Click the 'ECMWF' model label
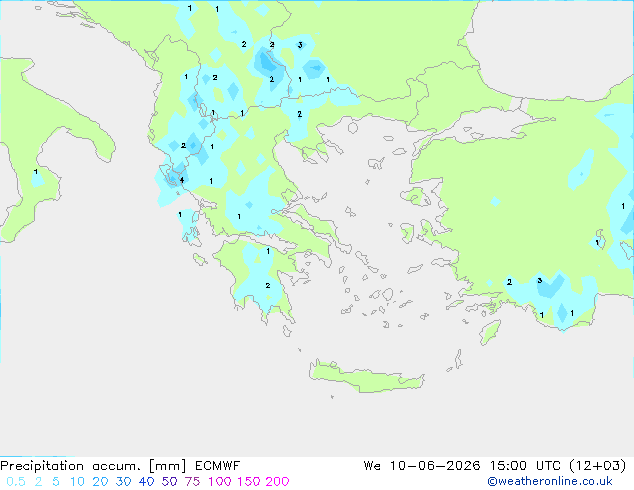The width and height of the screenshot is (634, 490). 218,466
